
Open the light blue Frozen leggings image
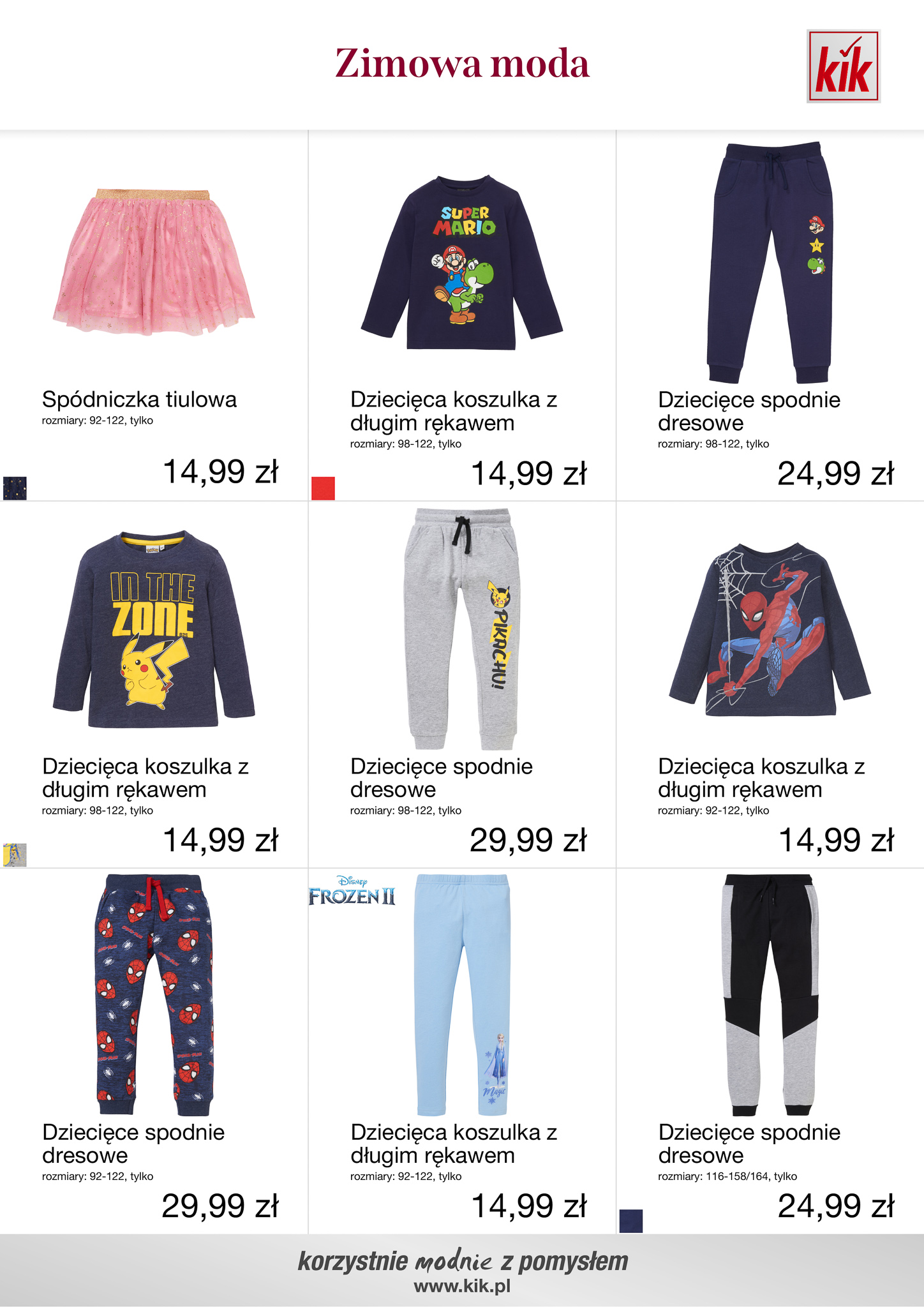click(463, 996)
